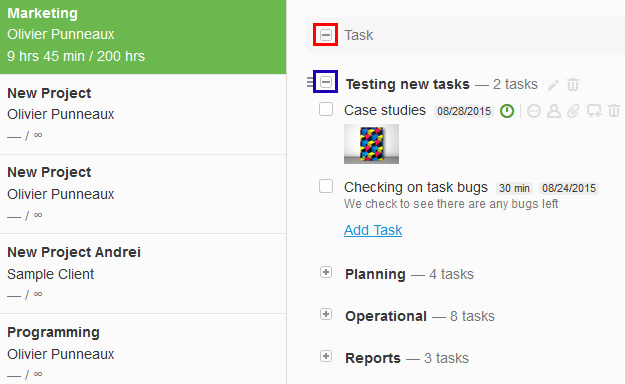Add a comment to Case studies task
This screenshot has height=384, width=625.
tap(594, 111)
